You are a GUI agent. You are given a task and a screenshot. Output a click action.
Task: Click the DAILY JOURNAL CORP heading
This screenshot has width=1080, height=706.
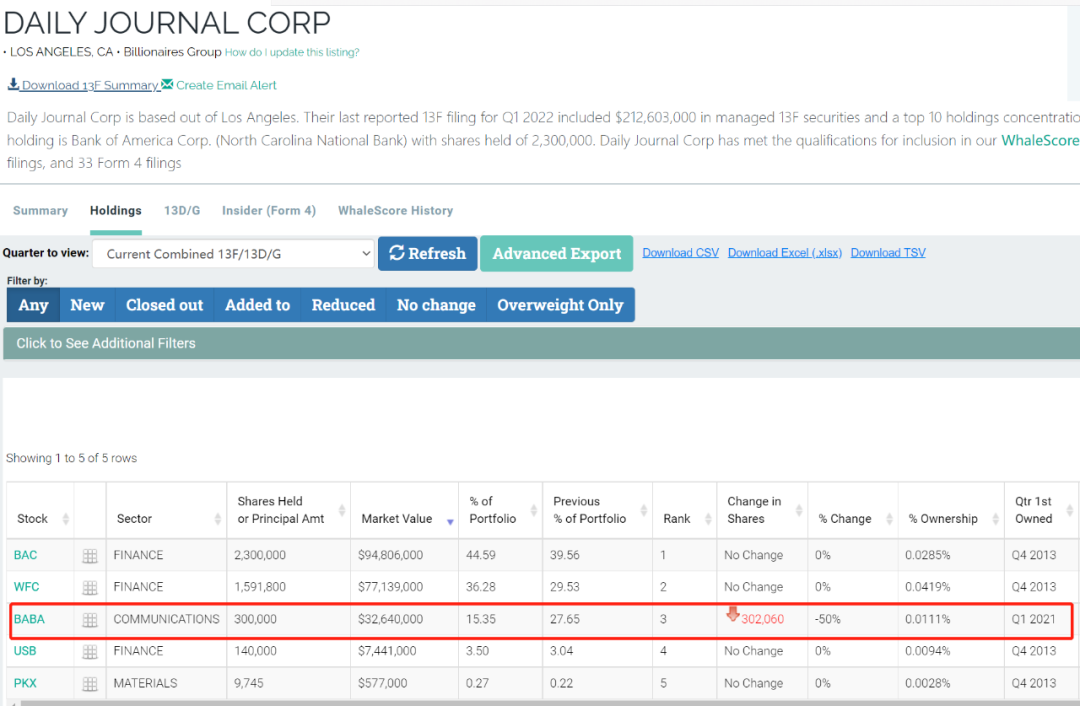(x=167, y=23)
